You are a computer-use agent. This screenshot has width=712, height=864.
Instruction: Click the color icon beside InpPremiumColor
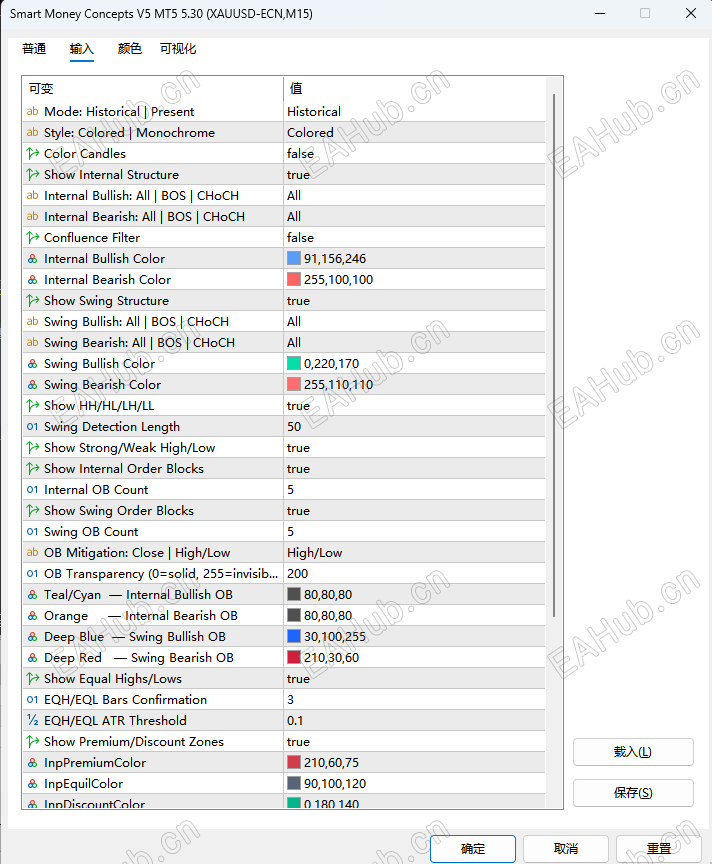click(x=33, y=763)
